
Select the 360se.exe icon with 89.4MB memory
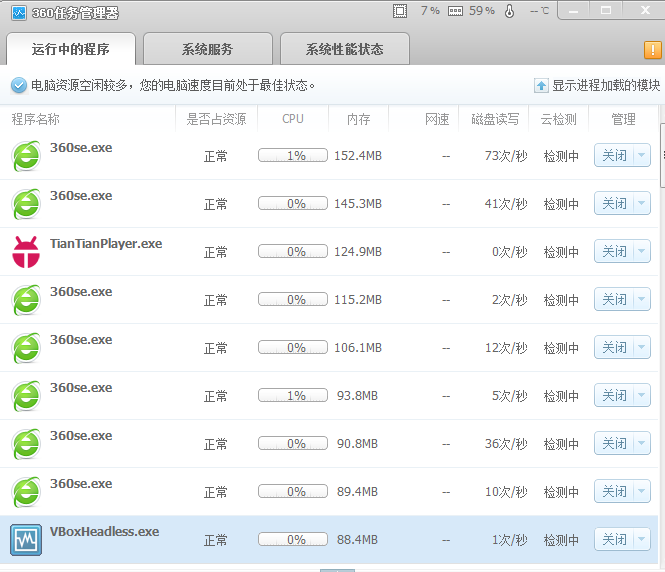point(26,491)
